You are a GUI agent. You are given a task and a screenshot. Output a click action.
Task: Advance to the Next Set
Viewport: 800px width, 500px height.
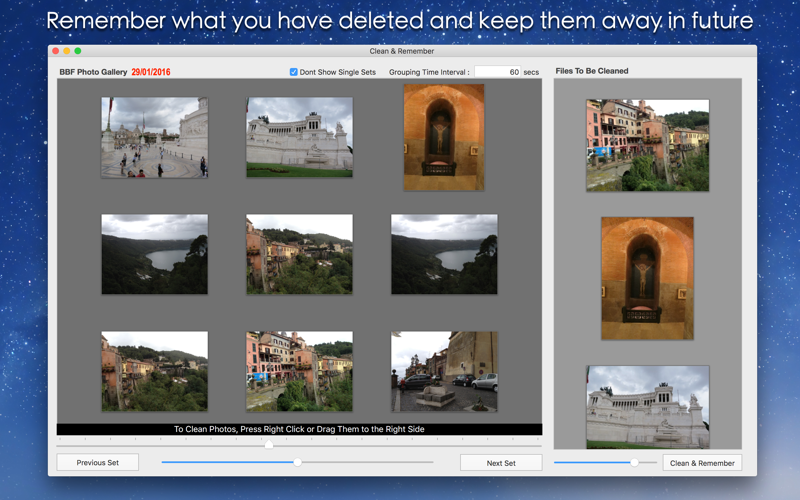pos(501,463)
